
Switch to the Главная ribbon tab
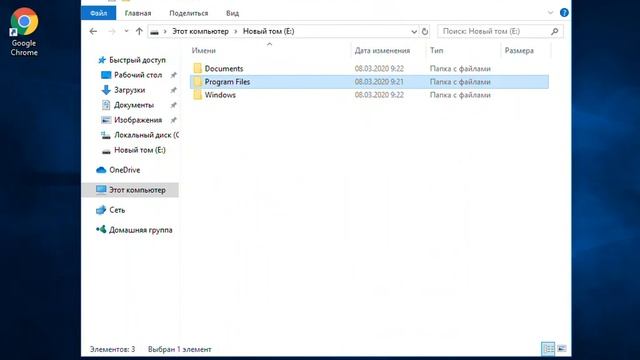[138, 13]
